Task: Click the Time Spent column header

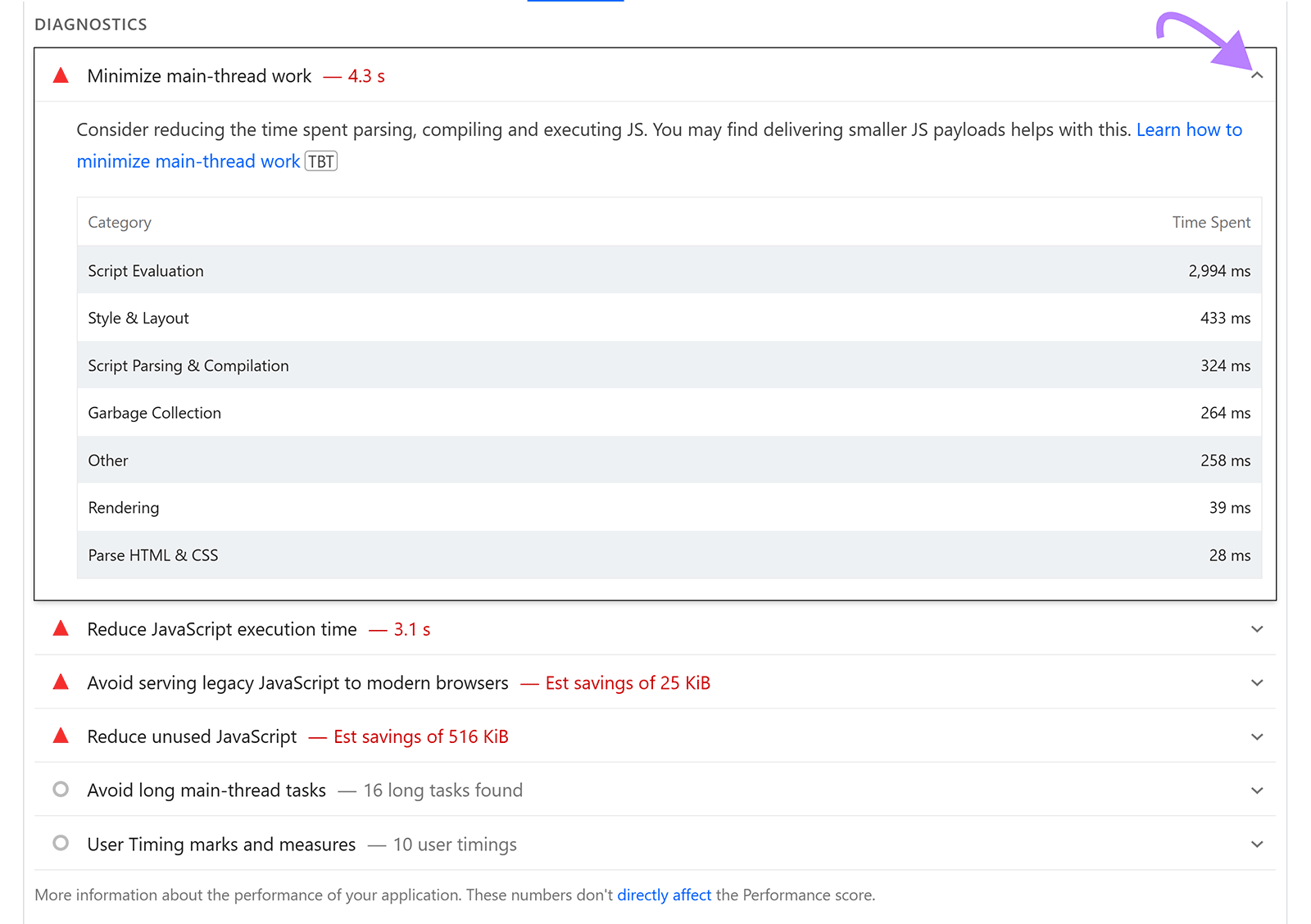Action: point(1211,223)
